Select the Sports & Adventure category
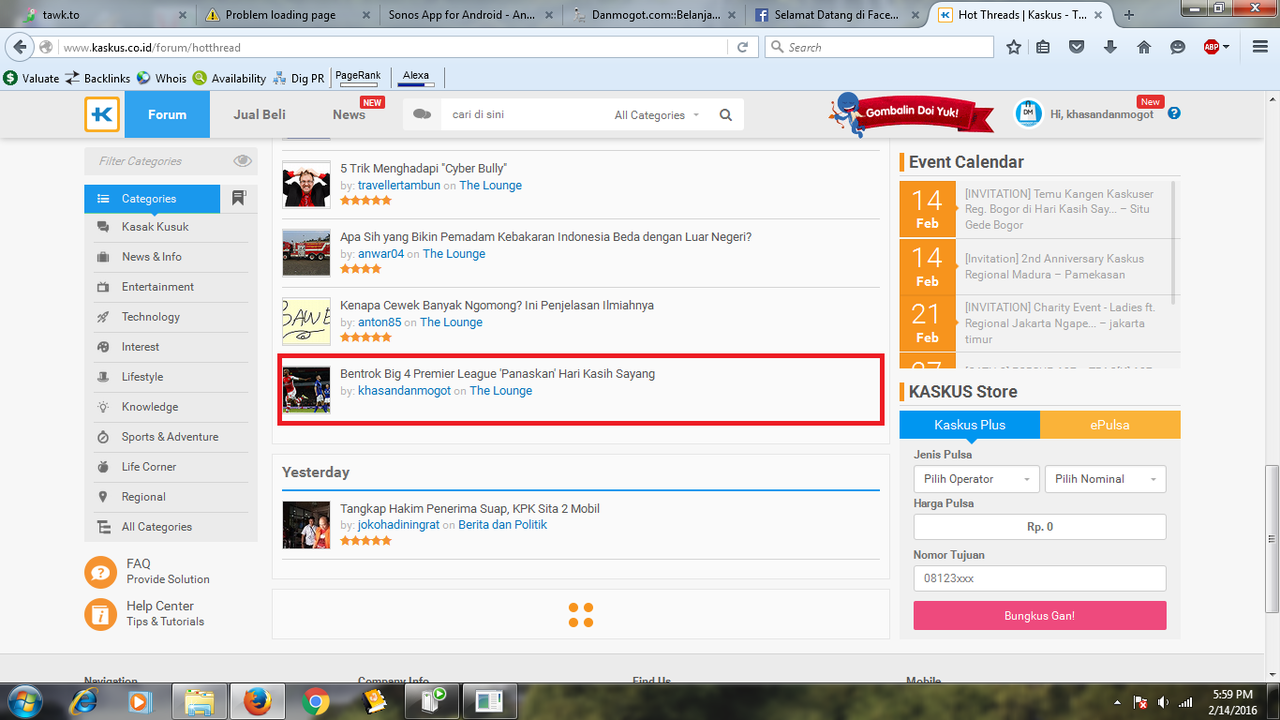The width and height of the screenshot is (1280, 720). click(170, 437)
